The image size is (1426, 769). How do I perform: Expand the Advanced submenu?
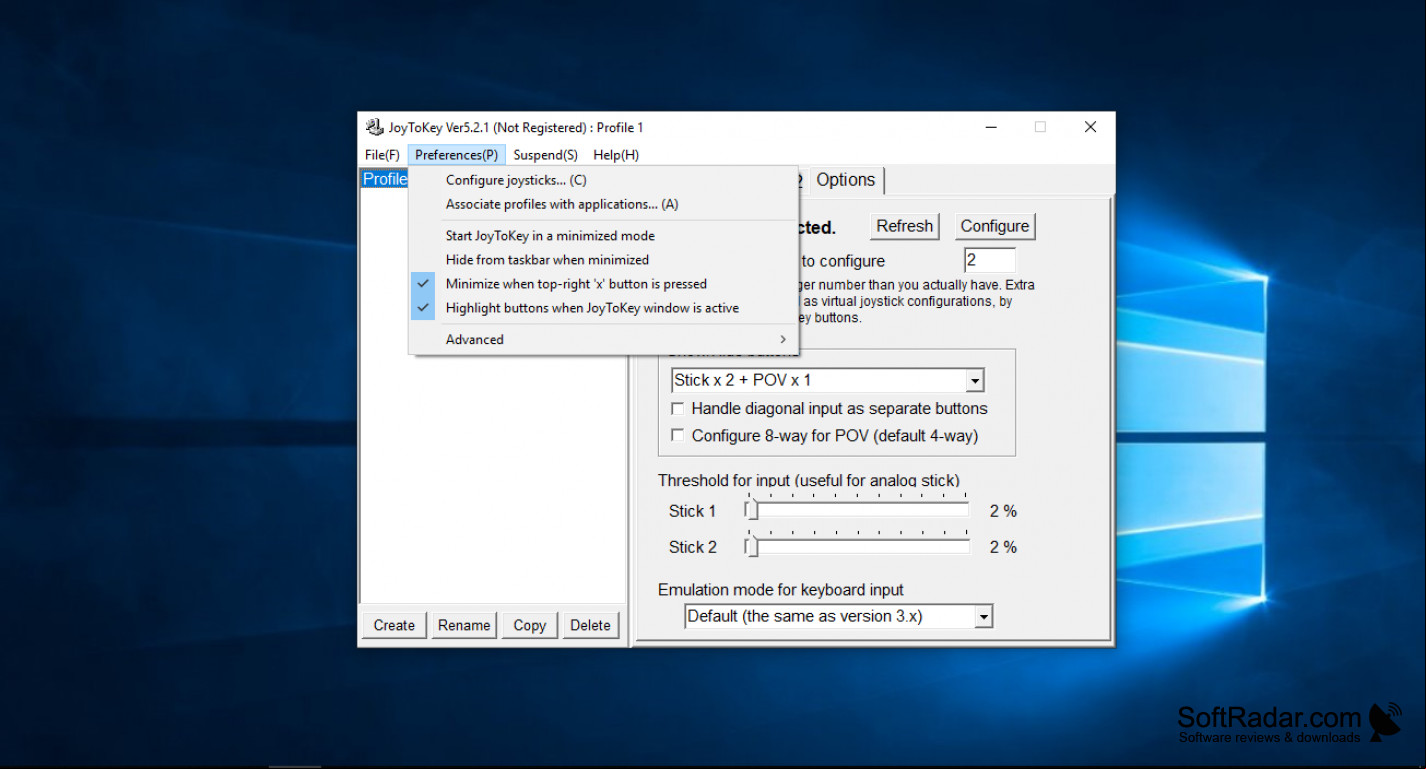[x=603, y=340]
